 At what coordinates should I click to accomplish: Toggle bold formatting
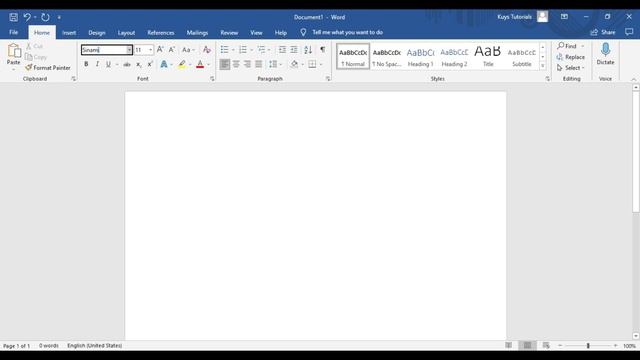click(x=86, y=64)
